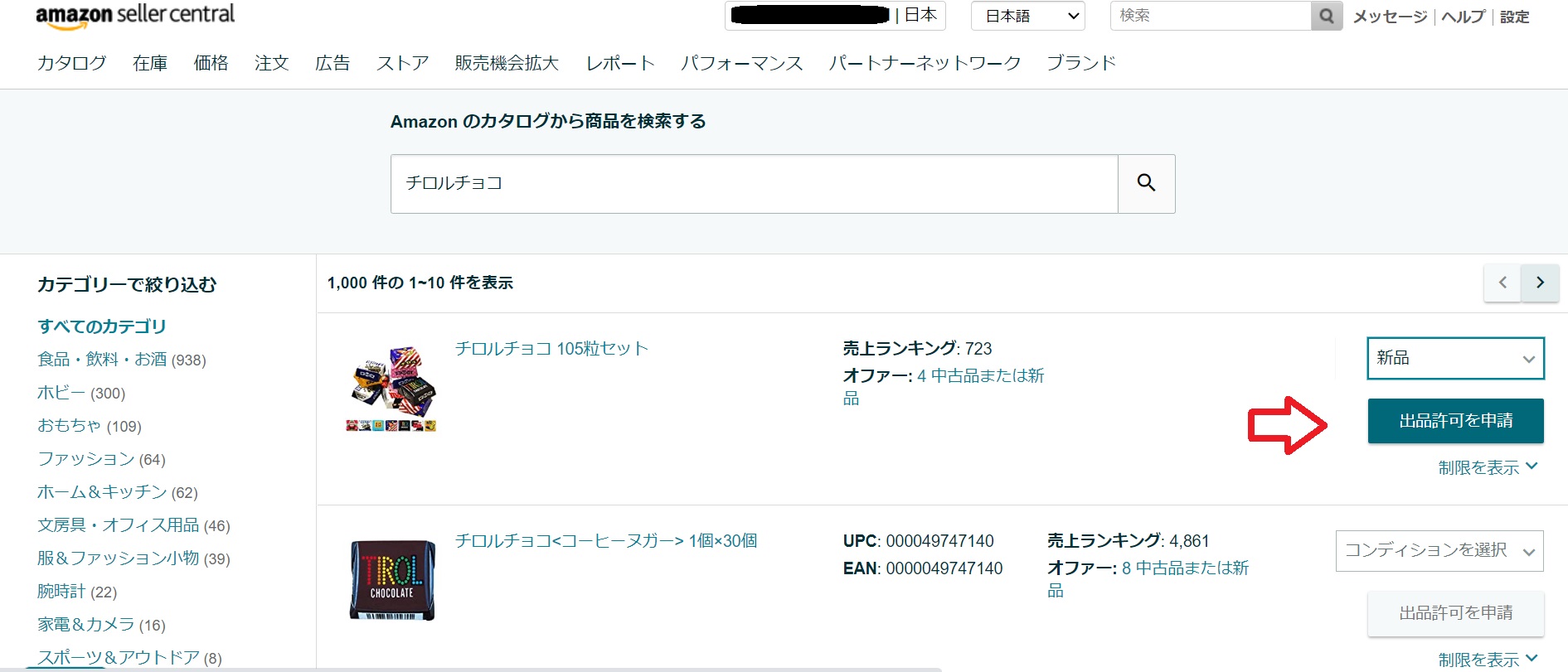Open the 新品 condition dropdown
This screenshot has width=1568, height=672.
click(x=1455, y=358)
